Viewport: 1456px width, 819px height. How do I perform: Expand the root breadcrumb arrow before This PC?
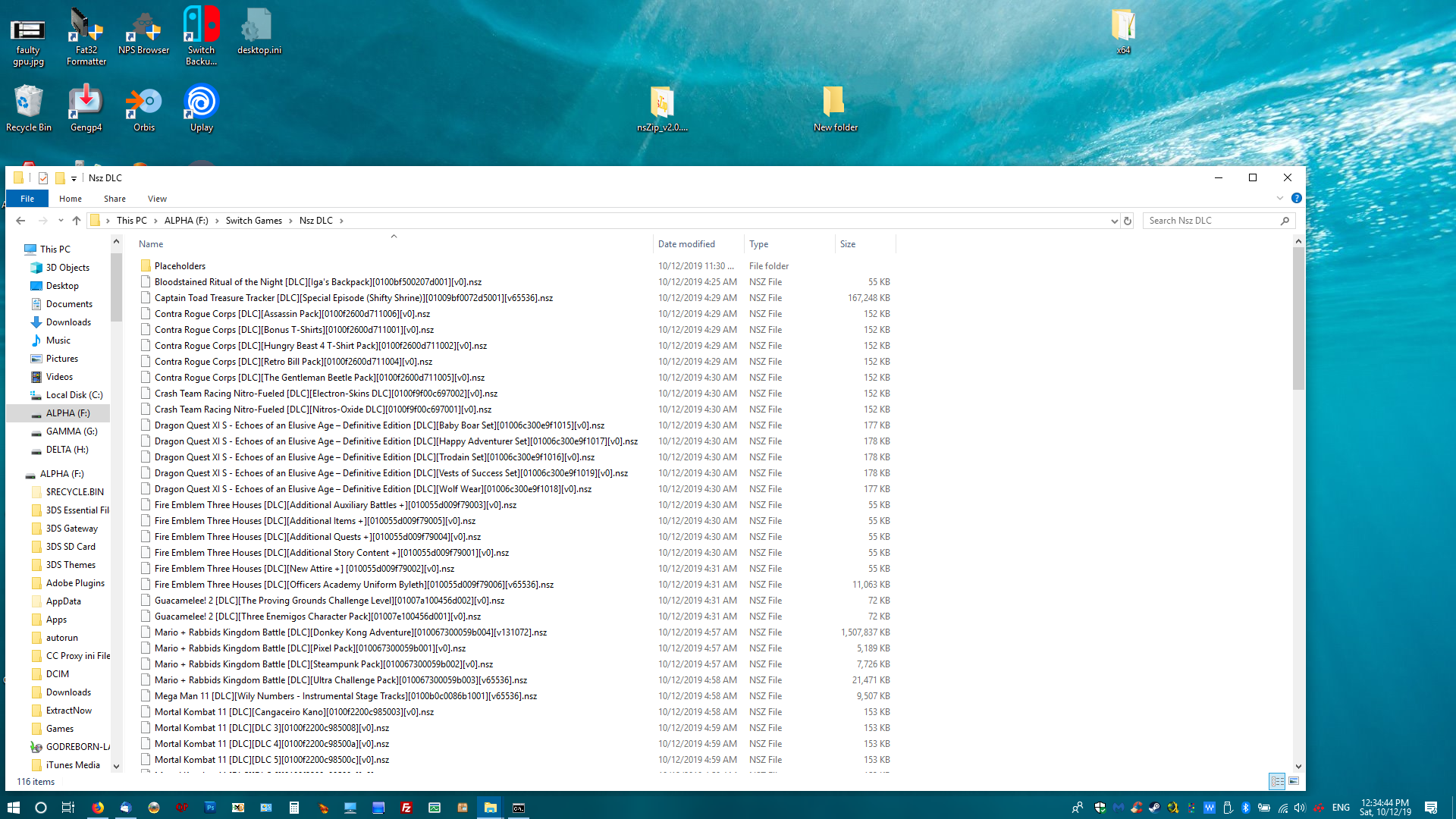108,221
